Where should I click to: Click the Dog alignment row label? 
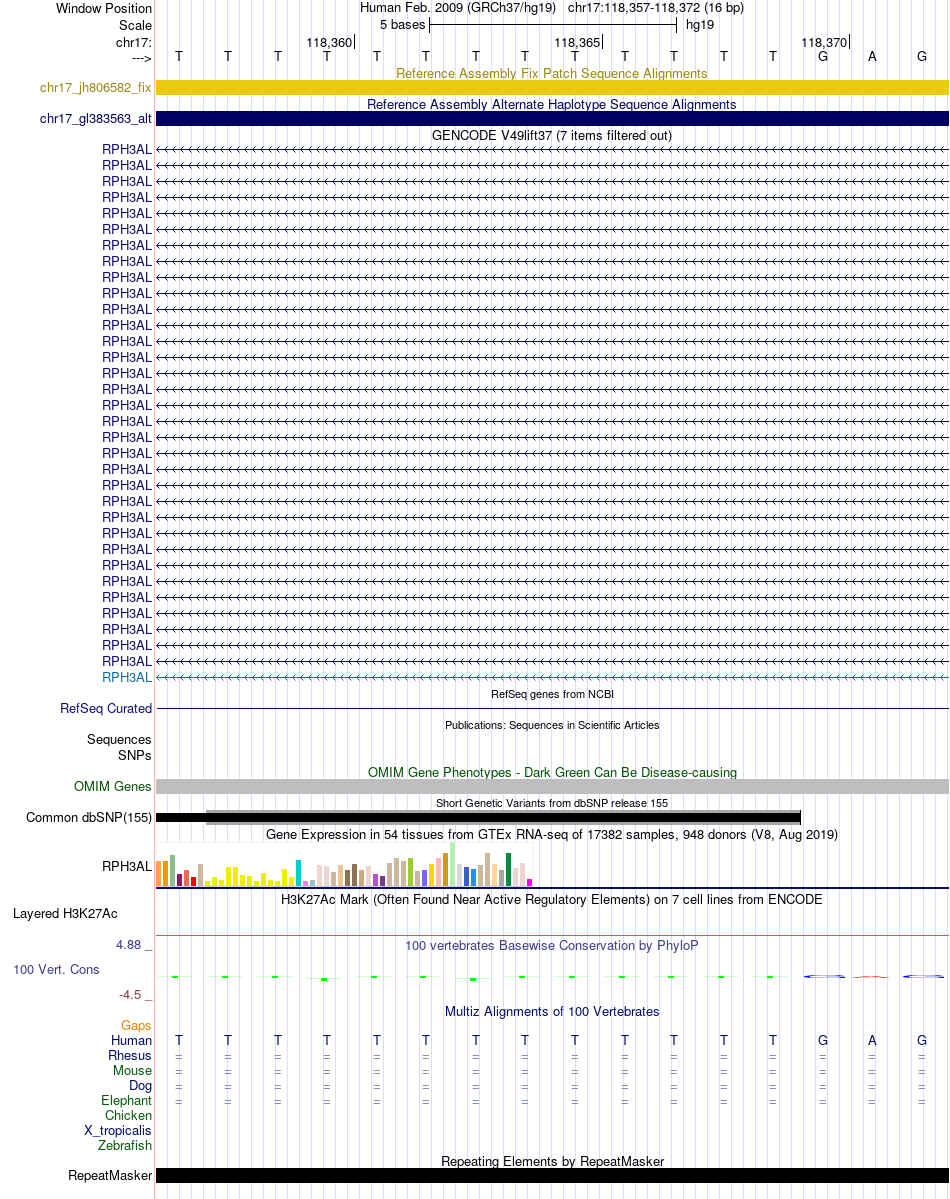tap(140, 1086)
